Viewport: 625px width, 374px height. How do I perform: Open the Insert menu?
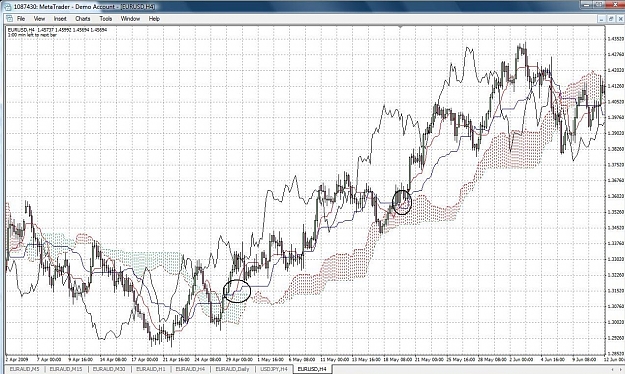[60, 19]
